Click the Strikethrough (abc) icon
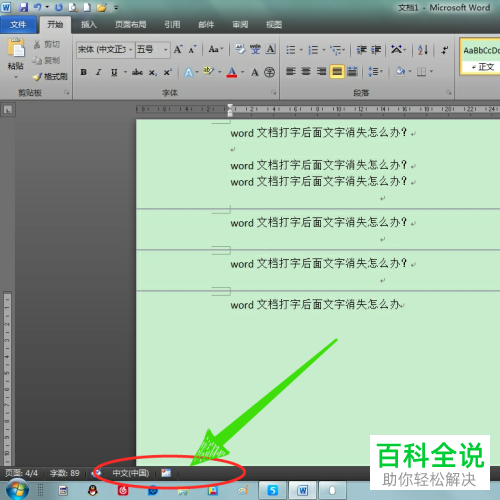 (137, 72)
